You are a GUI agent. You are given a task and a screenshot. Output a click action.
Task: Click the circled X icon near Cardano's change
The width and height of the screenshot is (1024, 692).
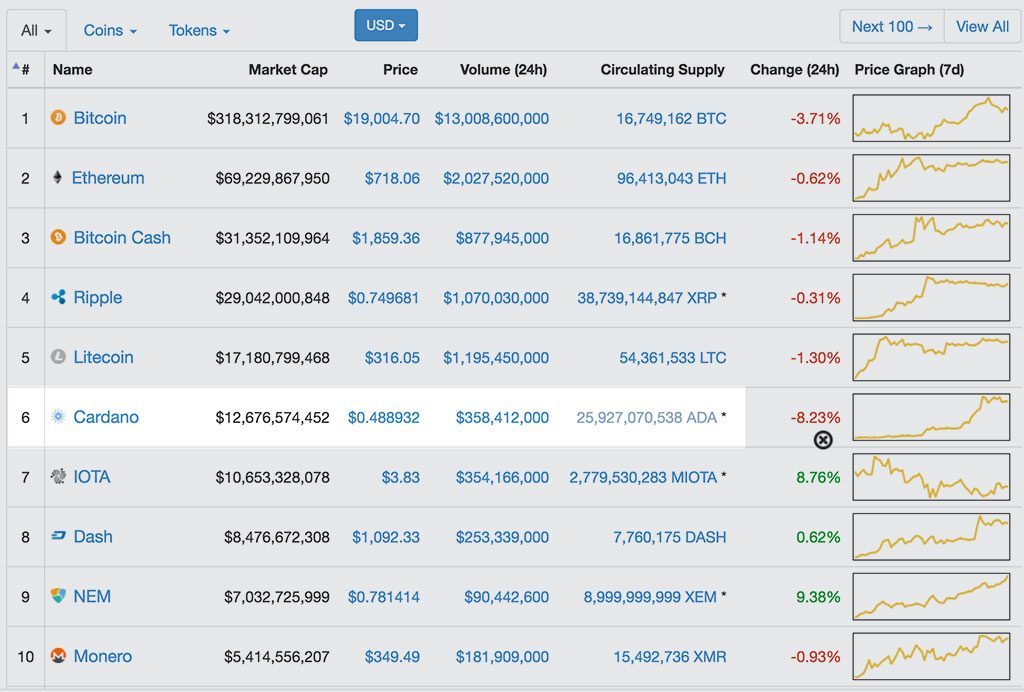tap(823, 440)
